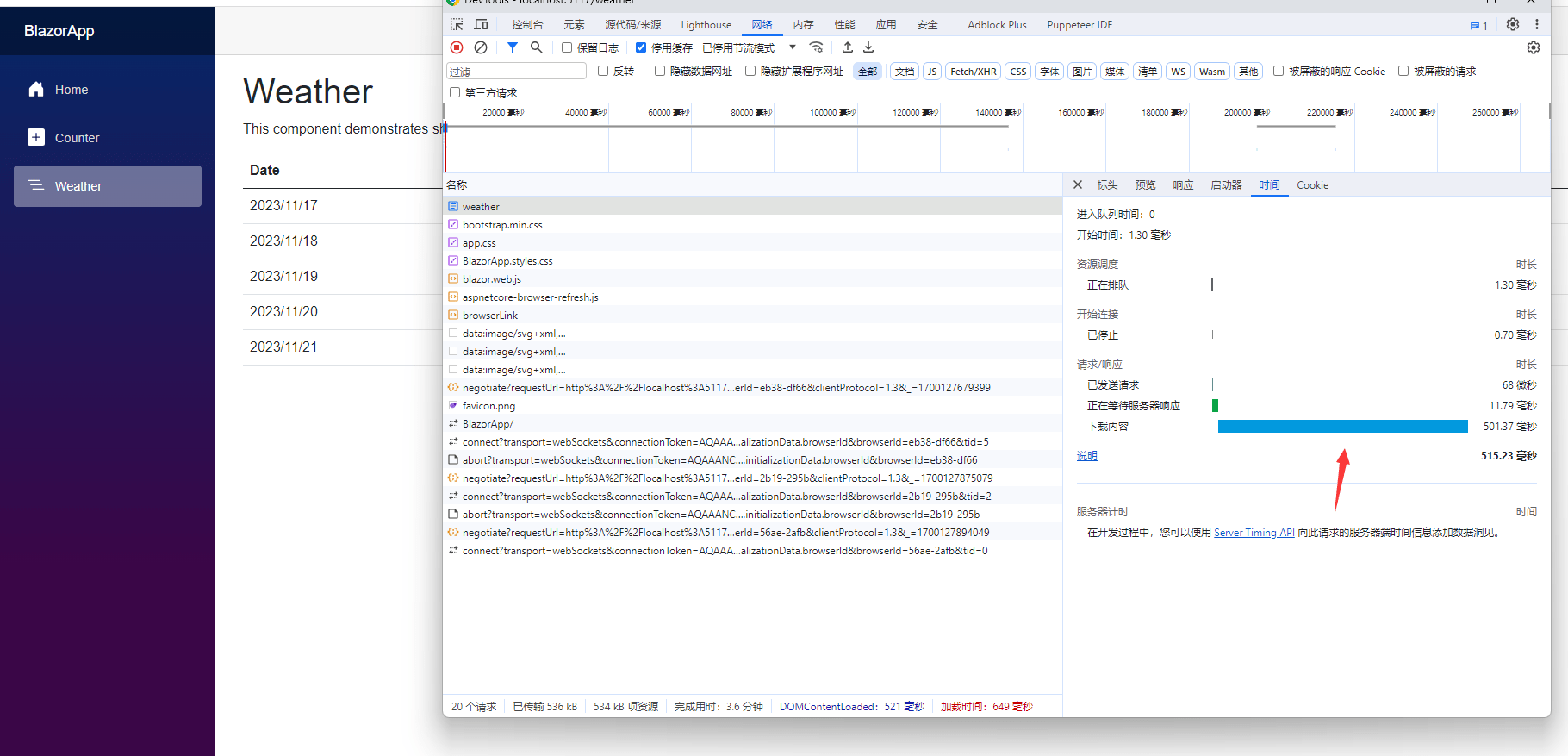Select app.css stylesheet icon

[x=453, y=242]
